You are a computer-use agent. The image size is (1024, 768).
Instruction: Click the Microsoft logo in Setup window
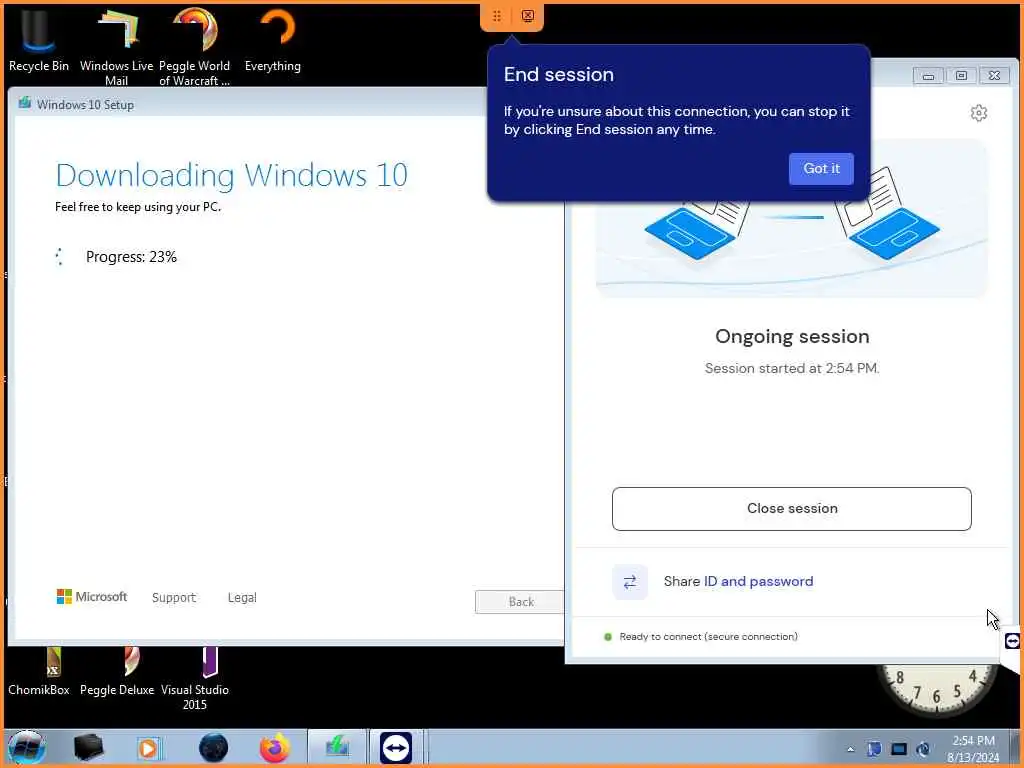(91, 596)
